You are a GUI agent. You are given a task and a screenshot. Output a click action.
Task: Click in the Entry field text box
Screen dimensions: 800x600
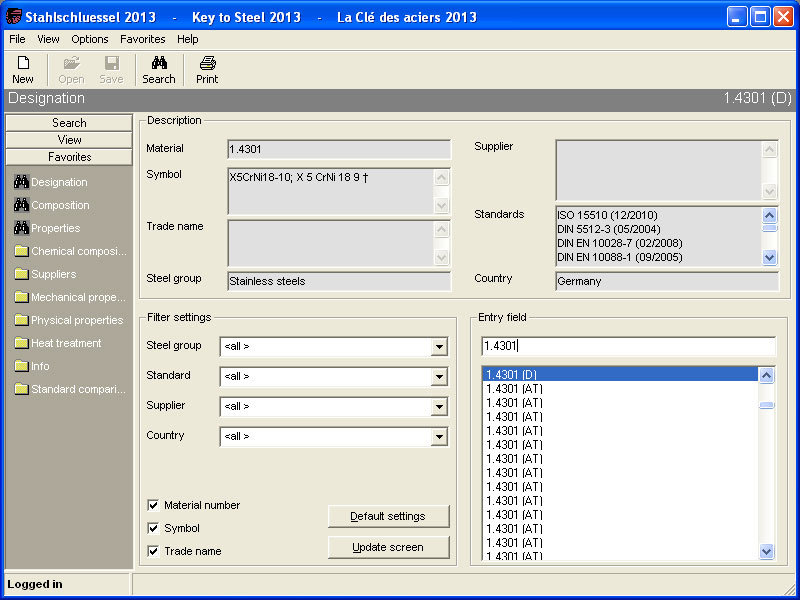(x=628, y=346)
